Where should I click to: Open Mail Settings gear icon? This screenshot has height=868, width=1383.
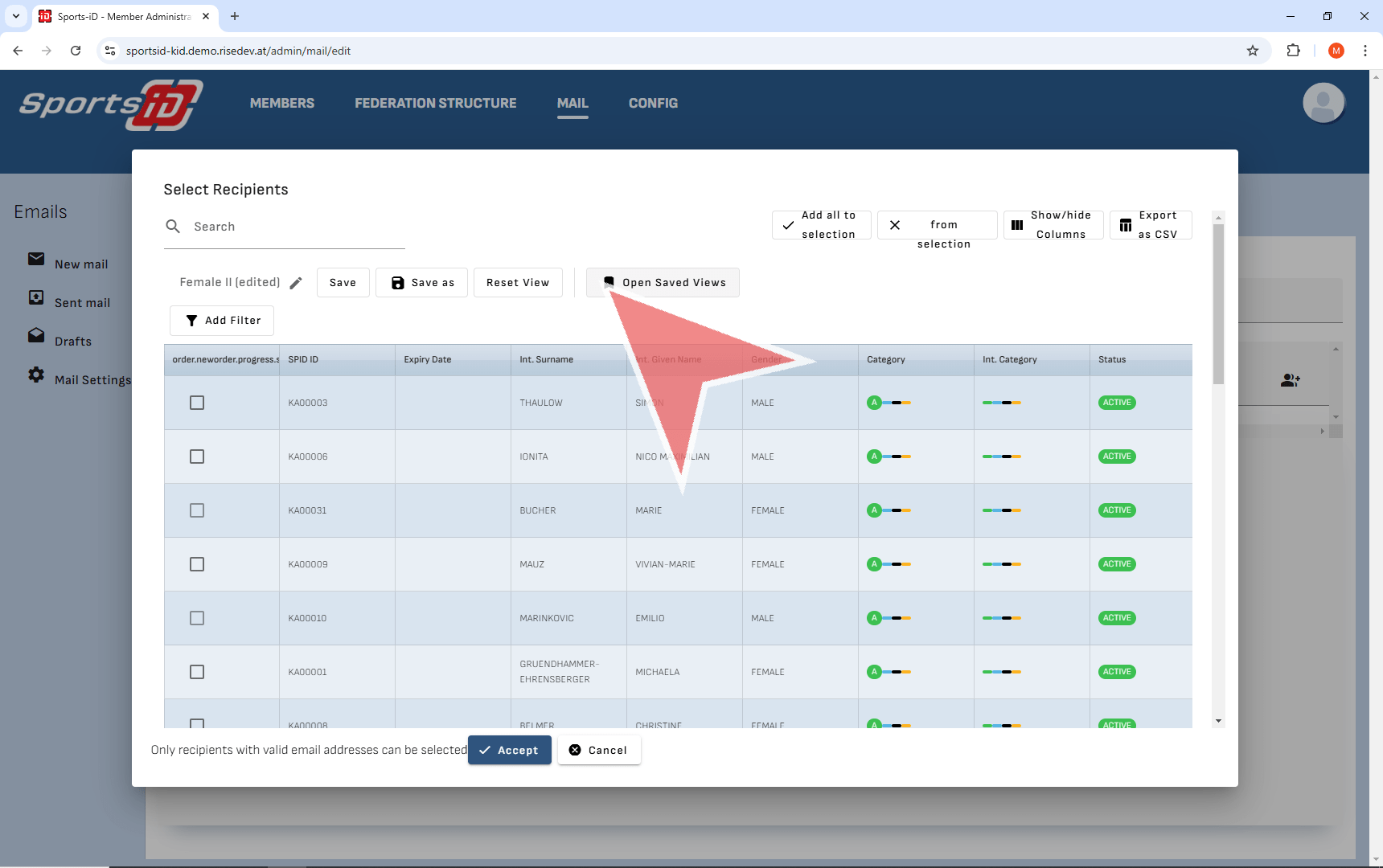click(36, 375)
